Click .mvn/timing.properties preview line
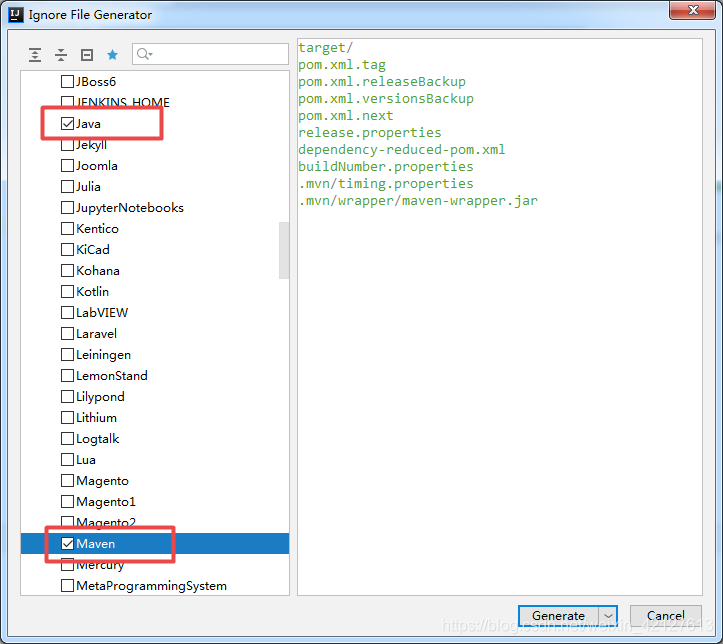Viewport: 723px width, 644px height. [386, 183]
